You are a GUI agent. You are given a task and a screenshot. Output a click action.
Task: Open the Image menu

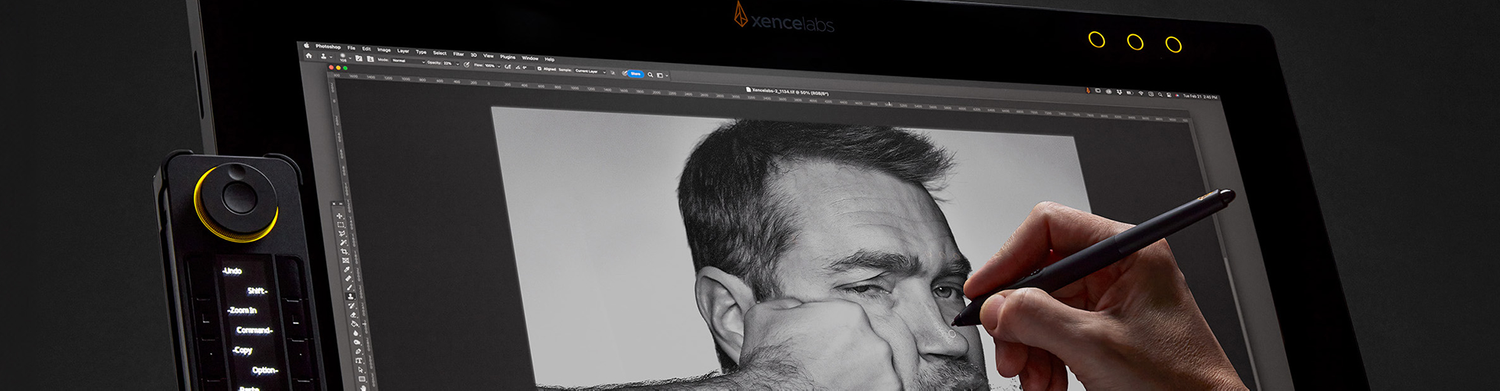[x=384, y=50]
